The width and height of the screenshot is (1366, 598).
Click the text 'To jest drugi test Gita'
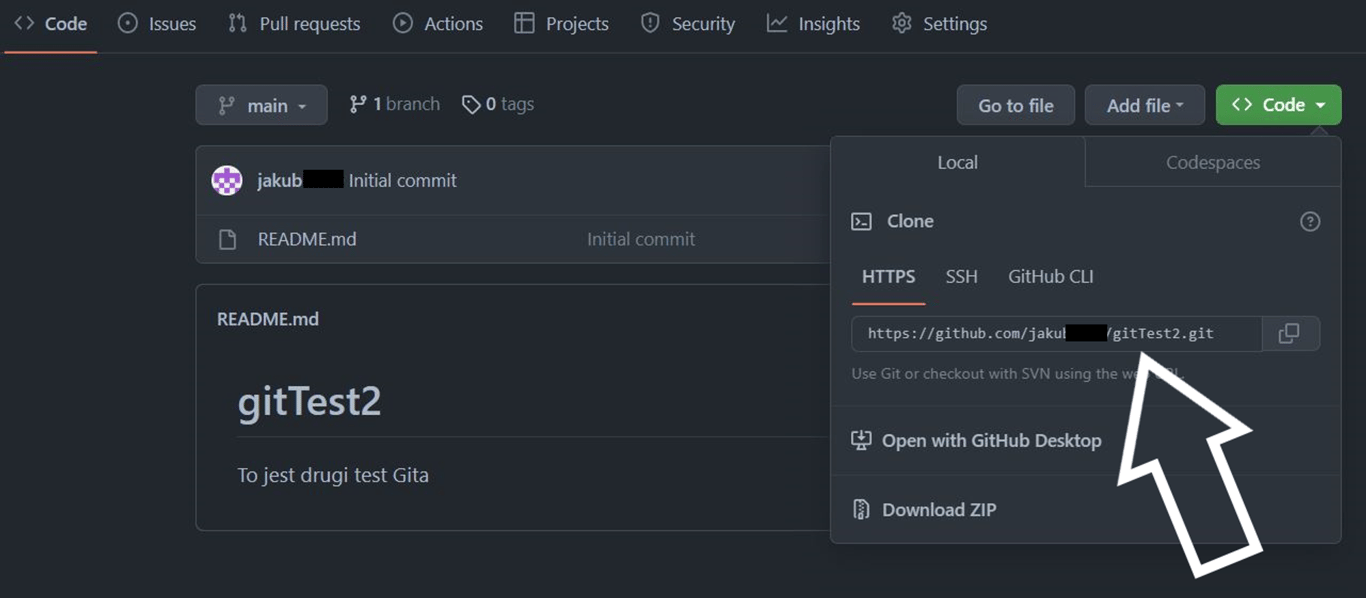[333, 475]
